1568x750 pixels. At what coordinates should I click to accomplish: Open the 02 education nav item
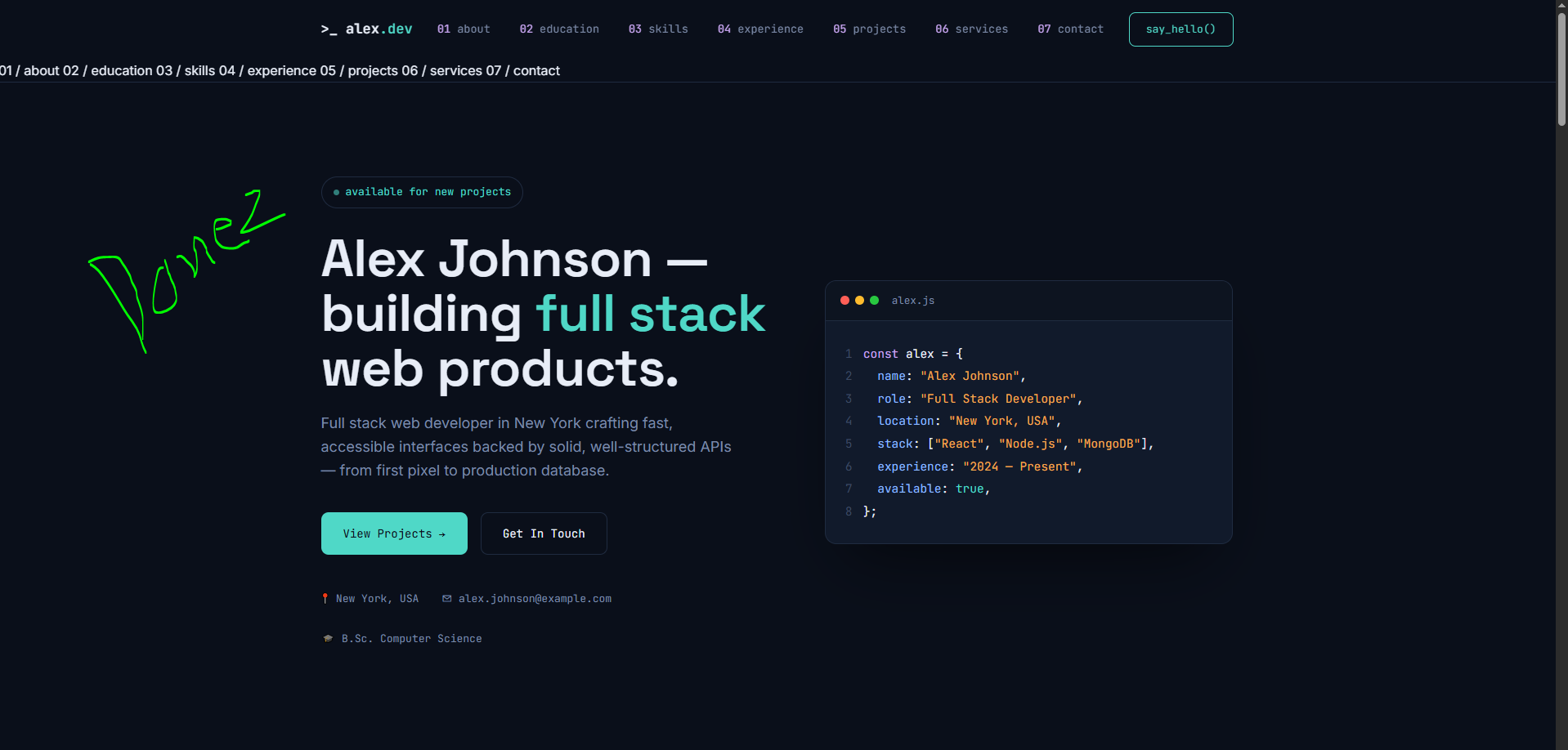click(x=559, y=29)
